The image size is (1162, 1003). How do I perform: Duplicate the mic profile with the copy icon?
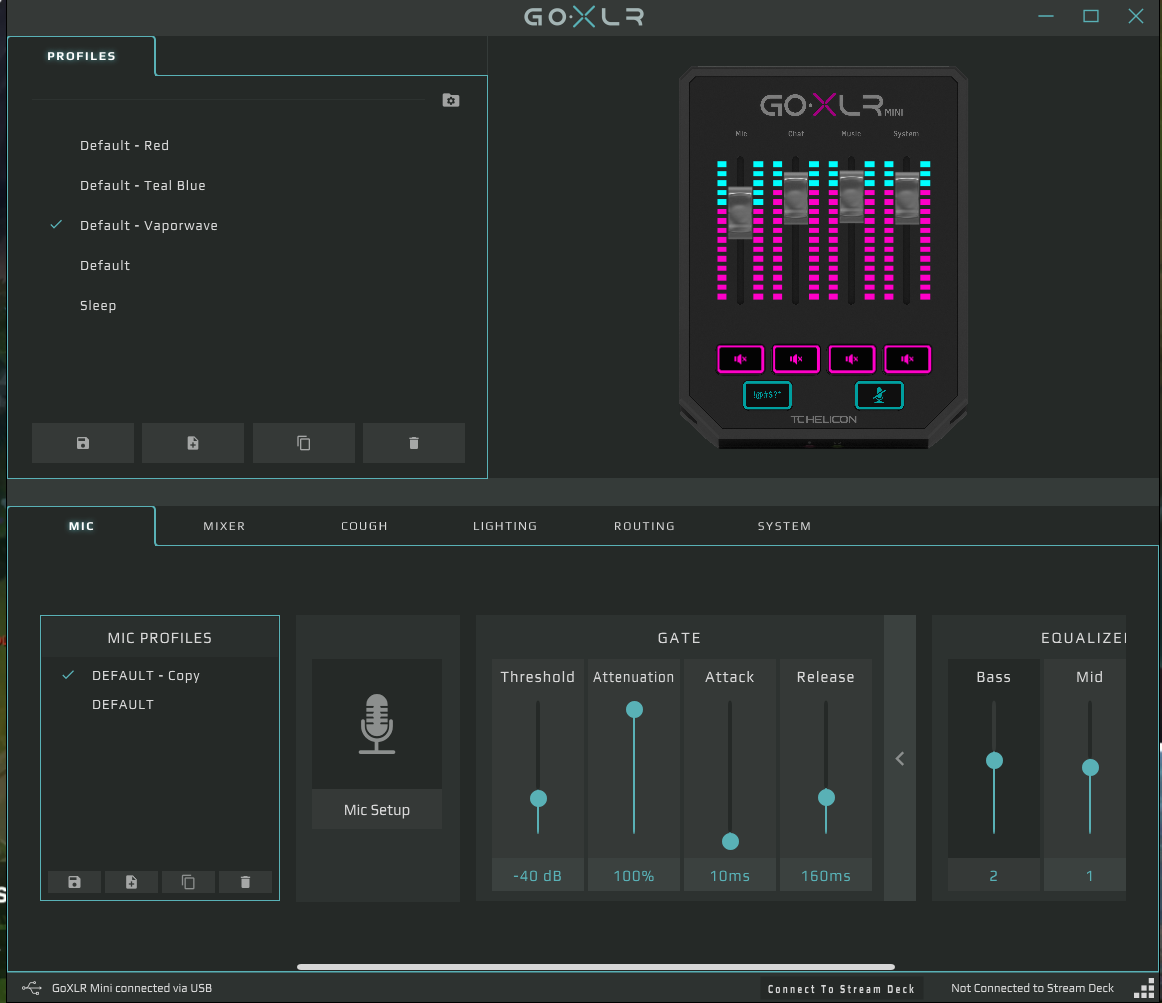188,881
